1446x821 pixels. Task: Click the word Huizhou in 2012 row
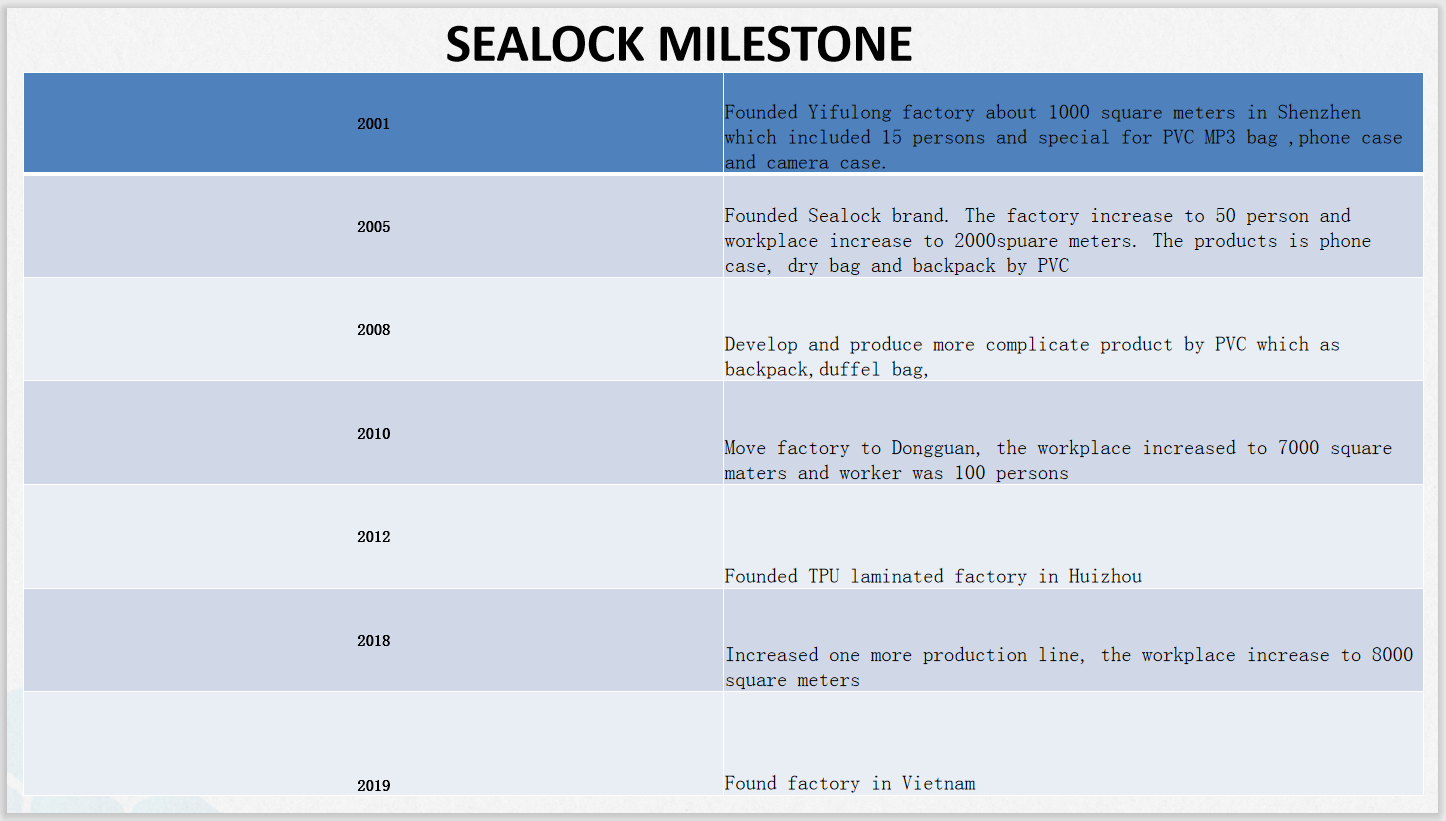[1105, 576]
